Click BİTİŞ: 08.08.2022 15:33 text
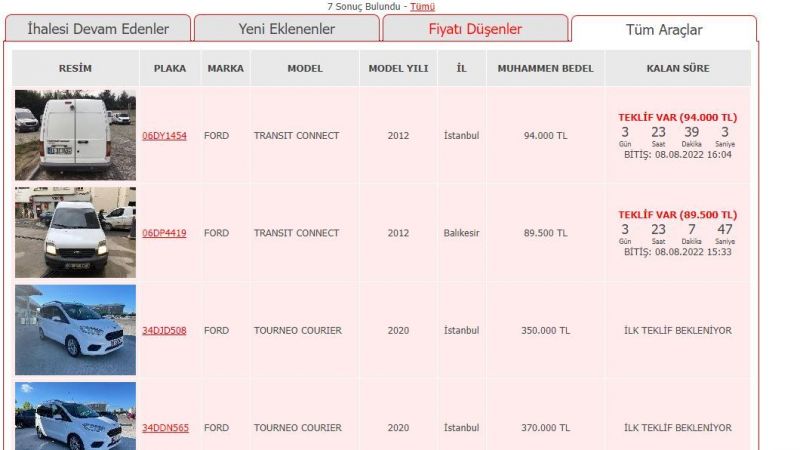800x450 pixels. [678, 252]
